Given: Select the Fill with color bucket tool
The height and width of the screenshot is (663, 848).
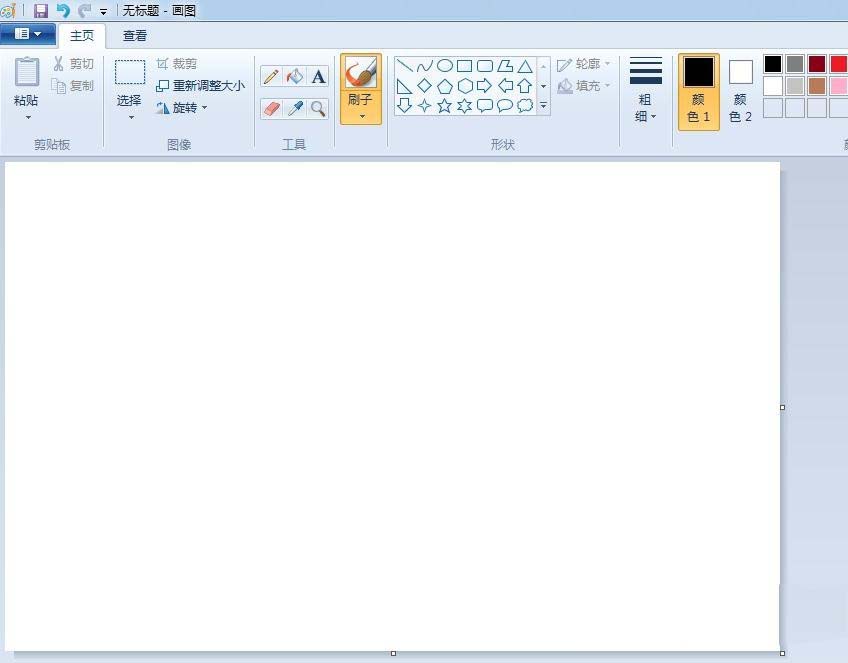Looking at the screenshot, I should pyautogui.click(x=295, y=77).
